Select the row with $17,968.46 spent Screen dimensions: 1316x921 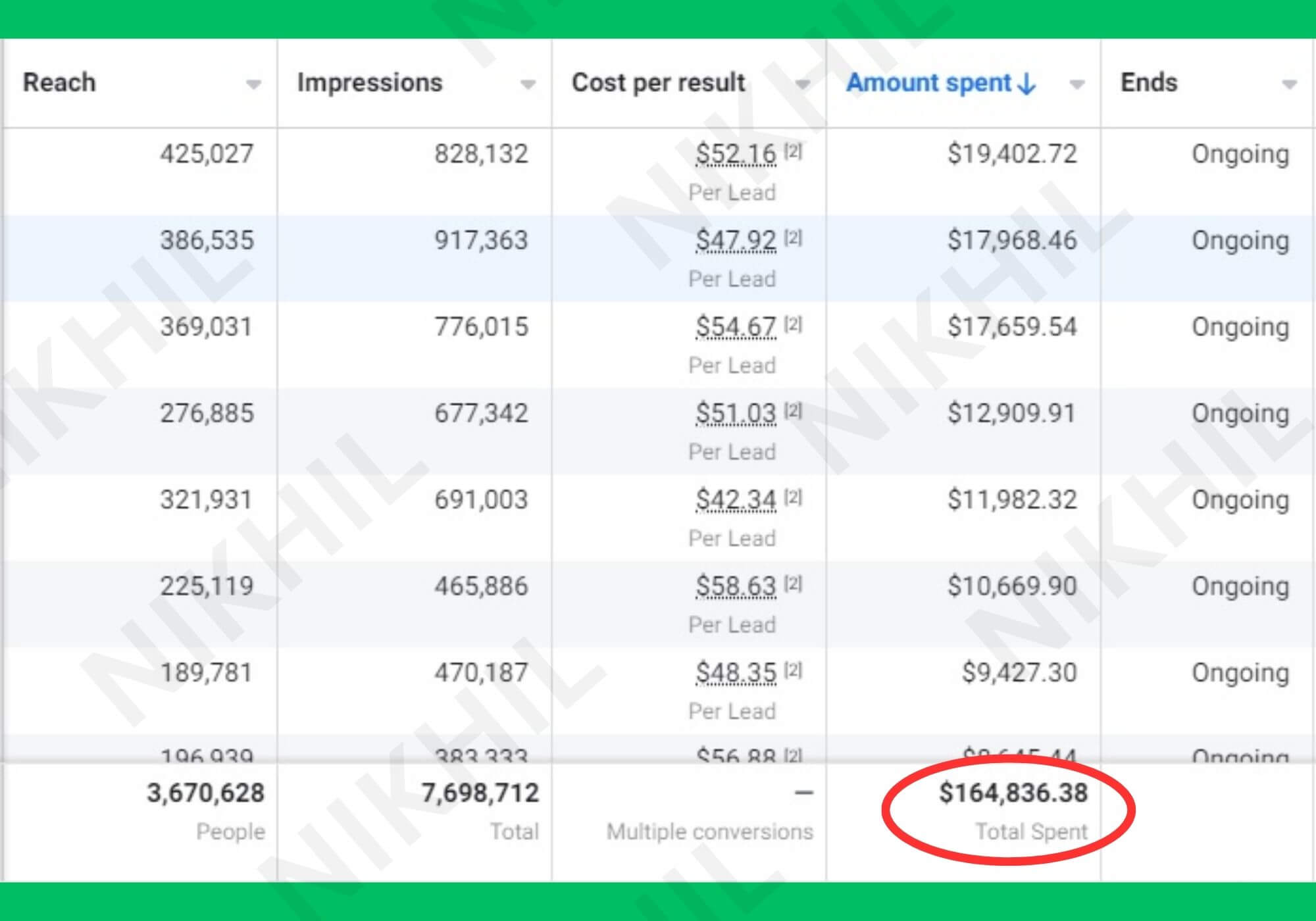1011,241
